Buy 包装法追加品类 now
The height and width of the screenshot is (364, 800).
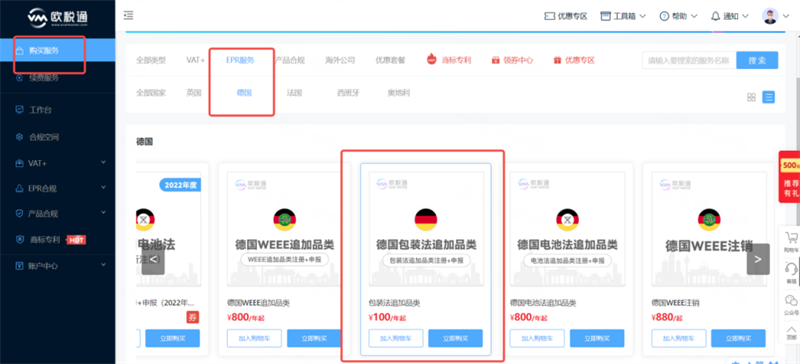coord(455,338)
